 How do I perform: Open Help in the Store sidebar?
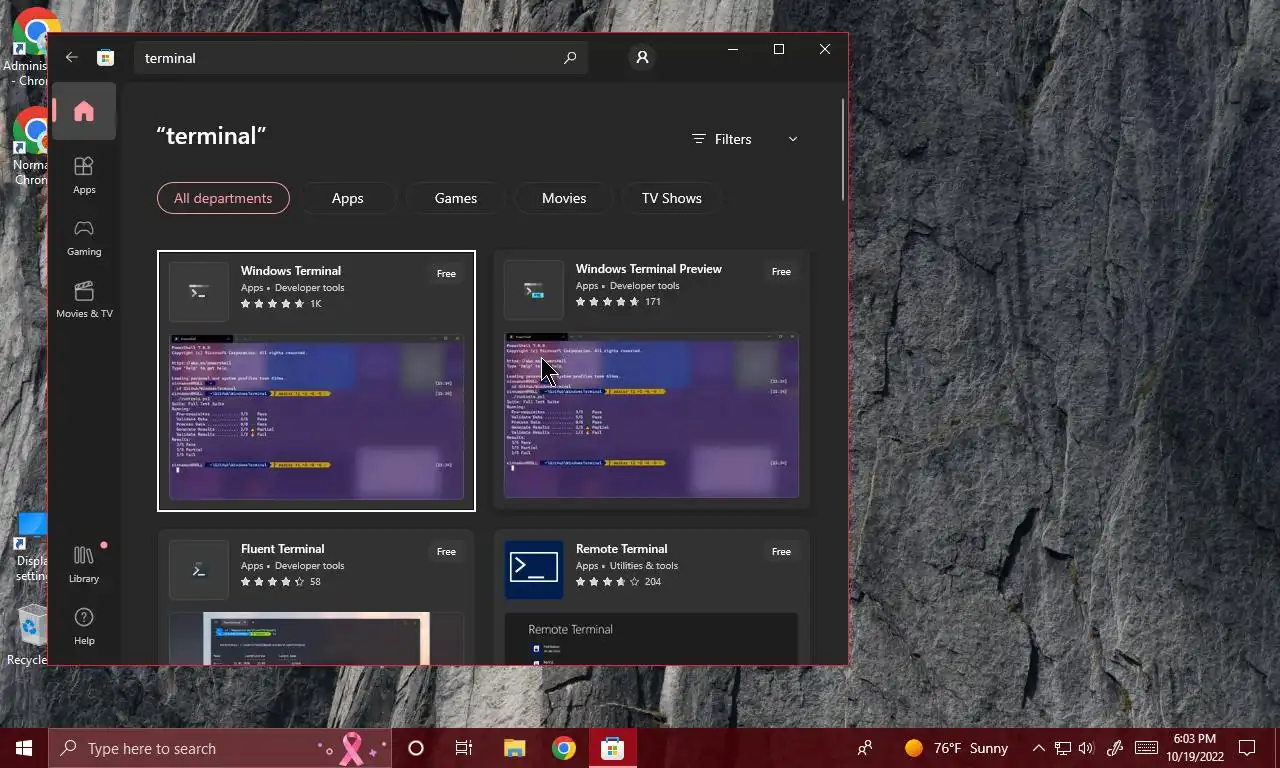84,626
